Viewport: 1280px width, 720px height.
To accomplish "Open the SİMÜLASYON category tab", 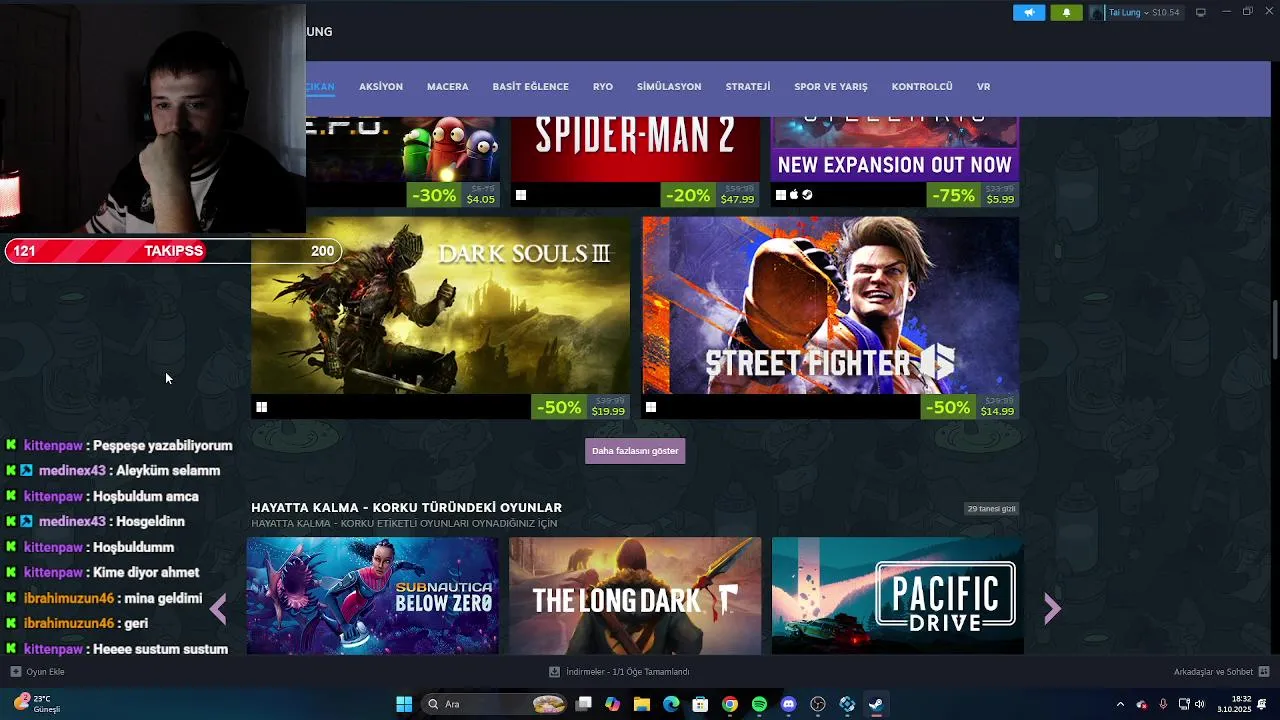I will [669, 87].
